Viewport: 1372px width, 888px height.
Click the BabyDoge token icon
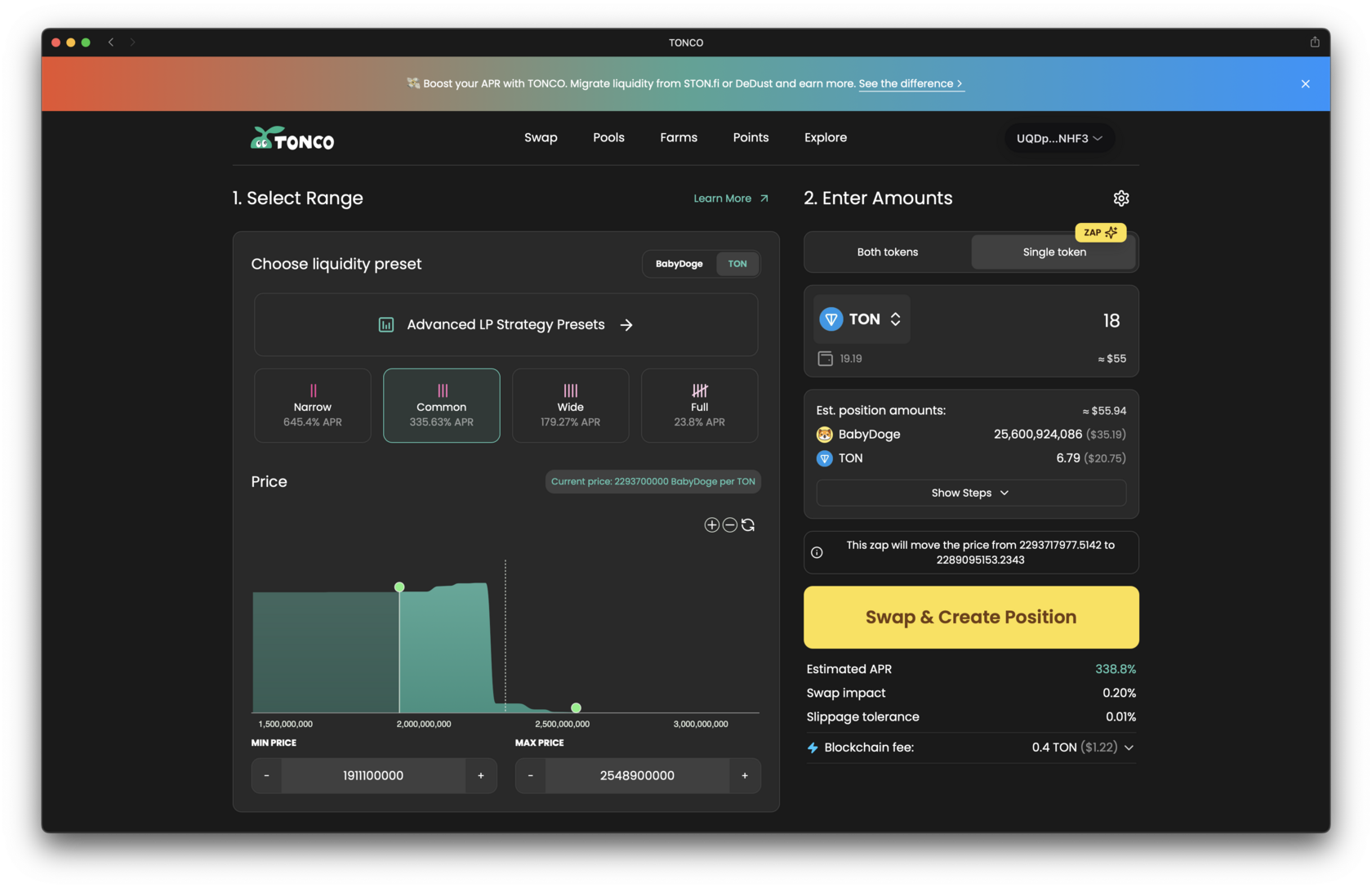pyautogui.click(x=825, y=435)
